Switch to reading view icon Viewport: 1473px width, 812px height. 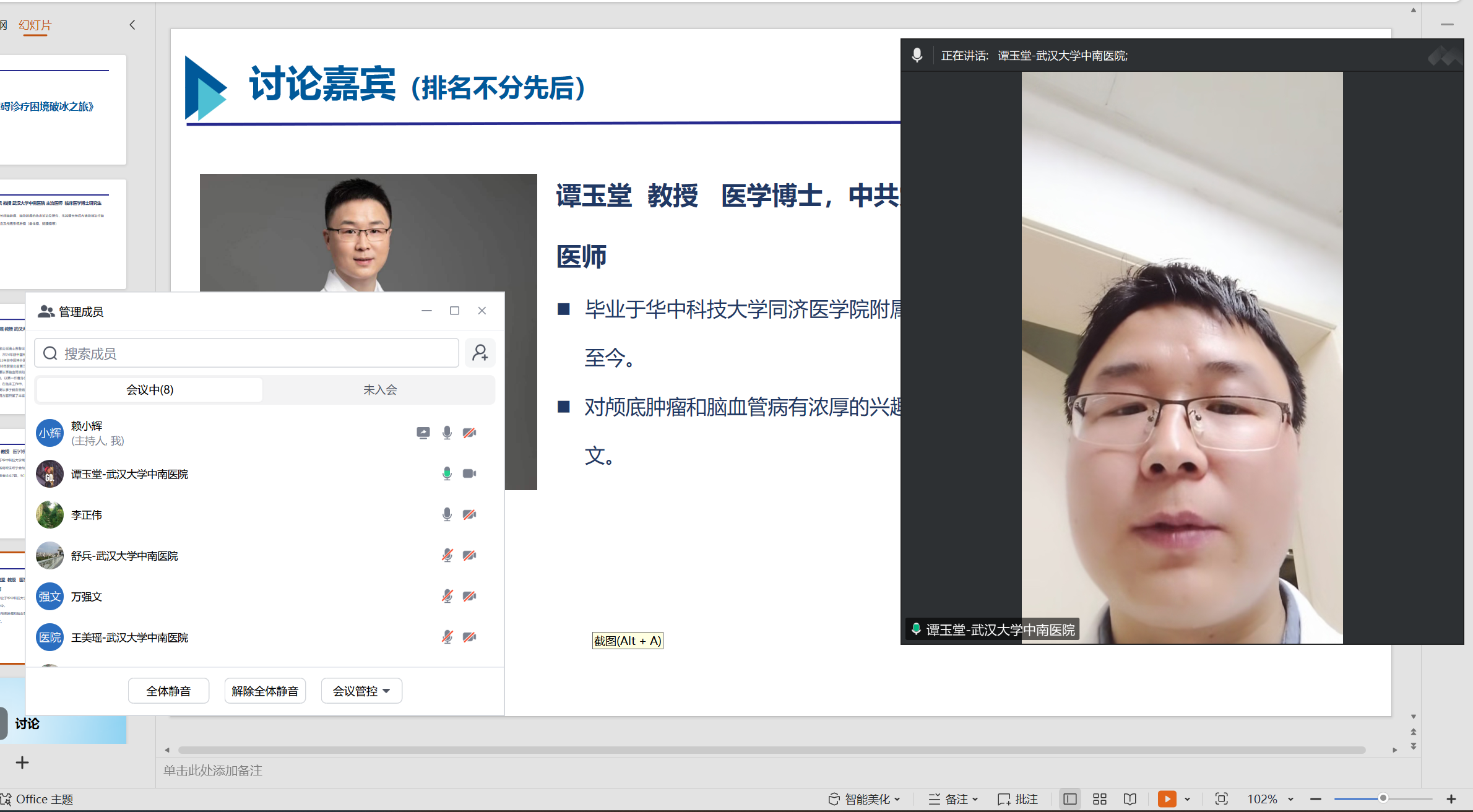[1130, 799]
